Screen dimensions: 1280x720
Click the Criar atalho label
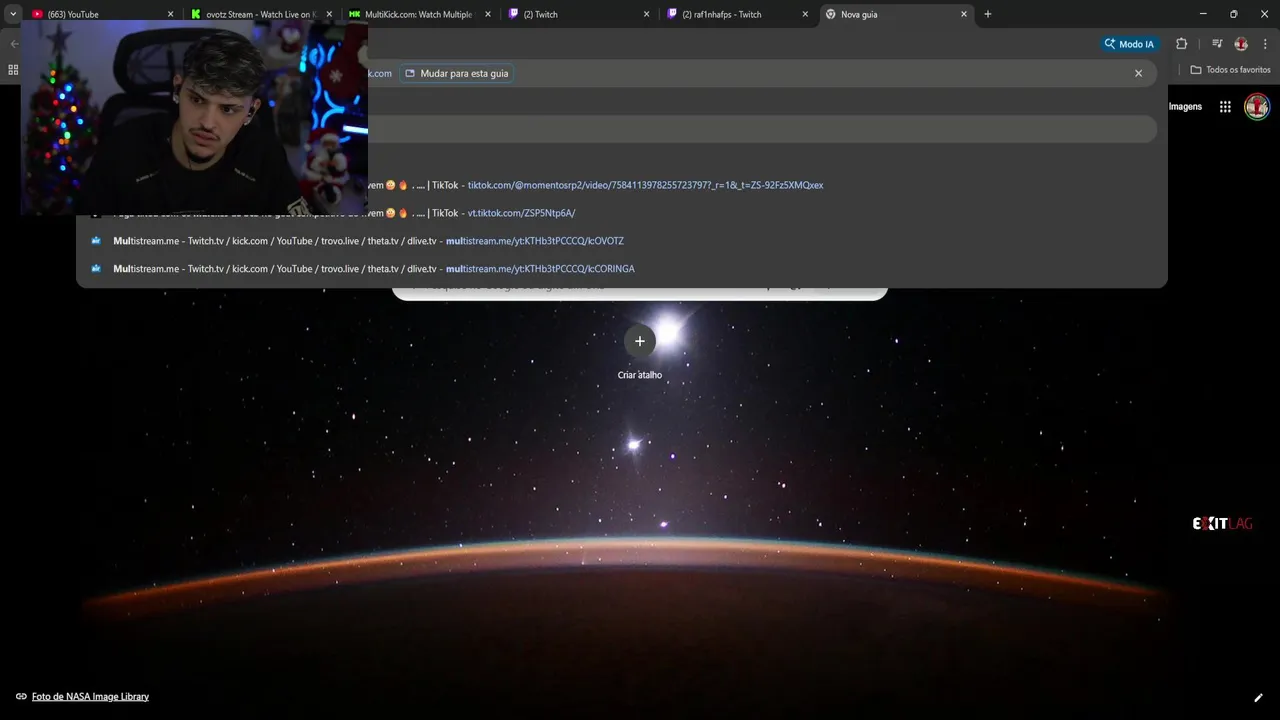click(x=640, y=375)
